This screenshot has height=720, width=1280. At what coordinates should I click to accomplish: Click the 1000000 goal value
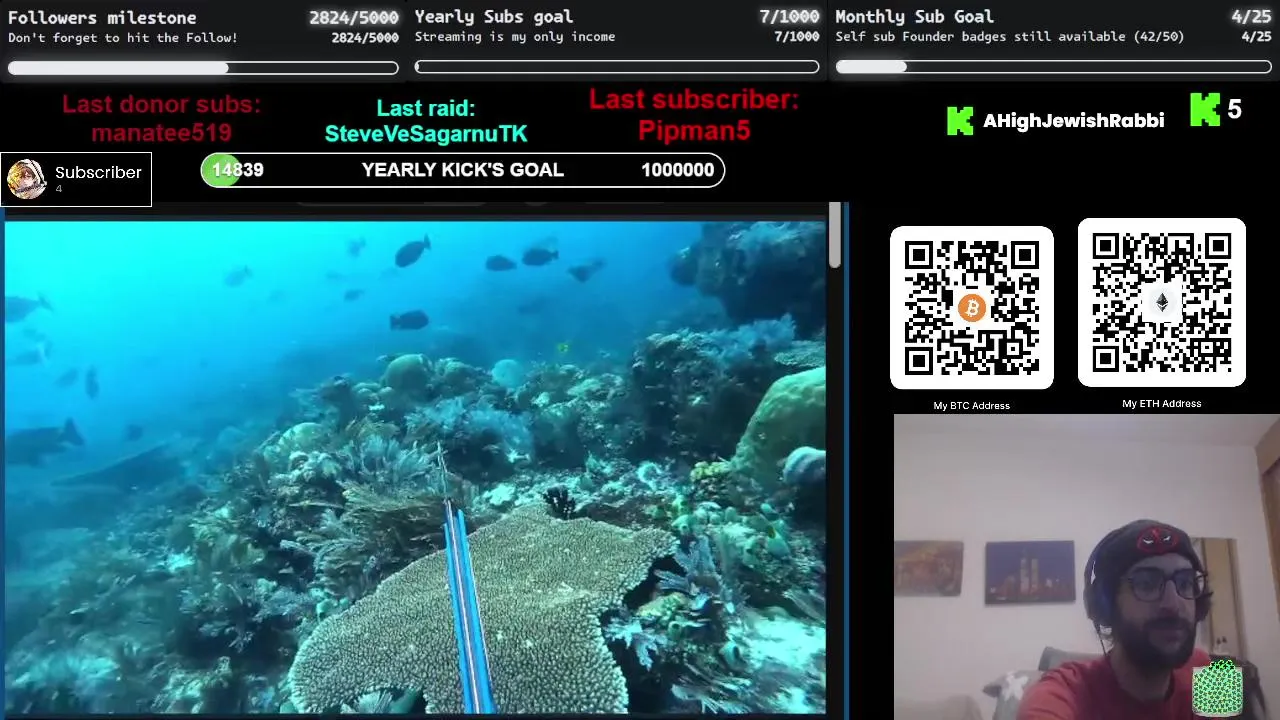(677, 170)
